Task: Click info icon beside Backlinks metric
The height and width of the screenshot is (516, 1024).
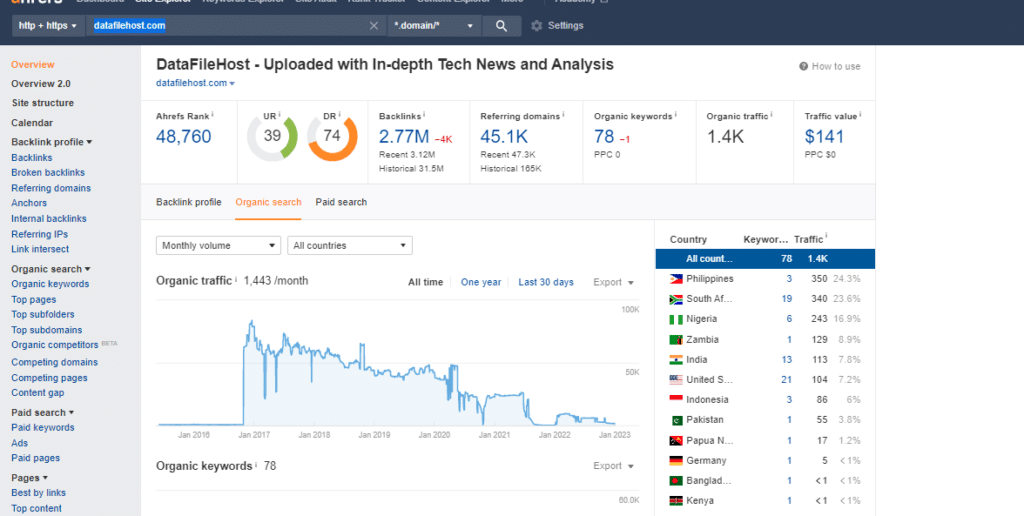Action: pos(424,114)
